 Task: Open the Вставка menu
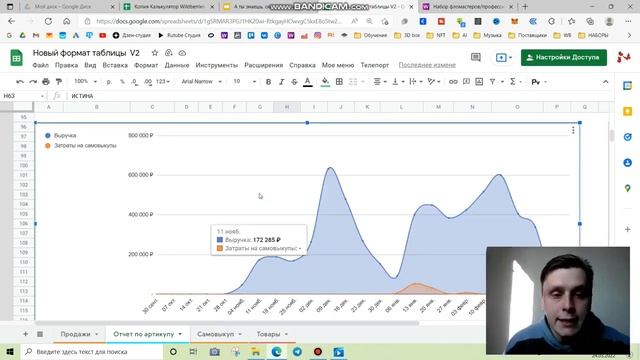[115, 65]
